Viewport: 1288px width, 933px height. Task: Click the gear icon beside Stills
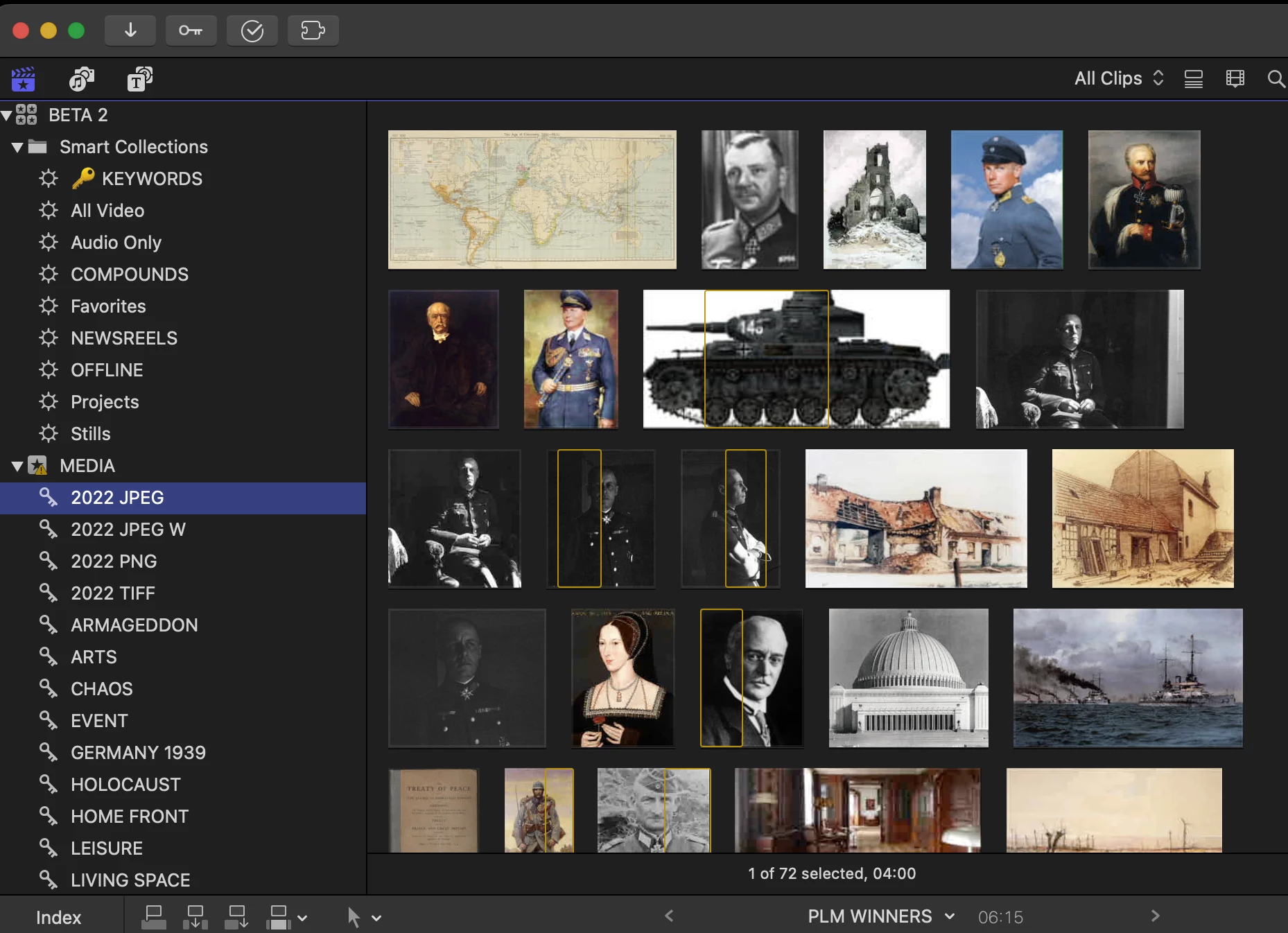click(49, 433)
